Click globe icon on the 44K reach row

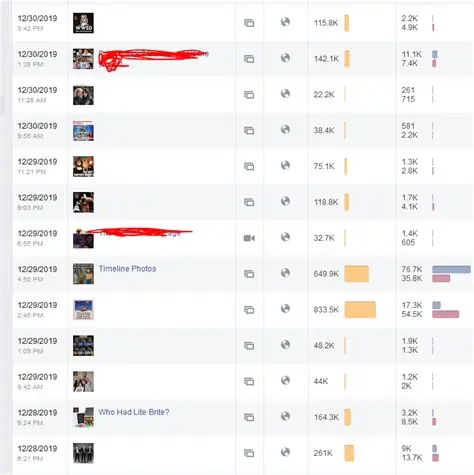pyautogui.click(x=285, y=381)
